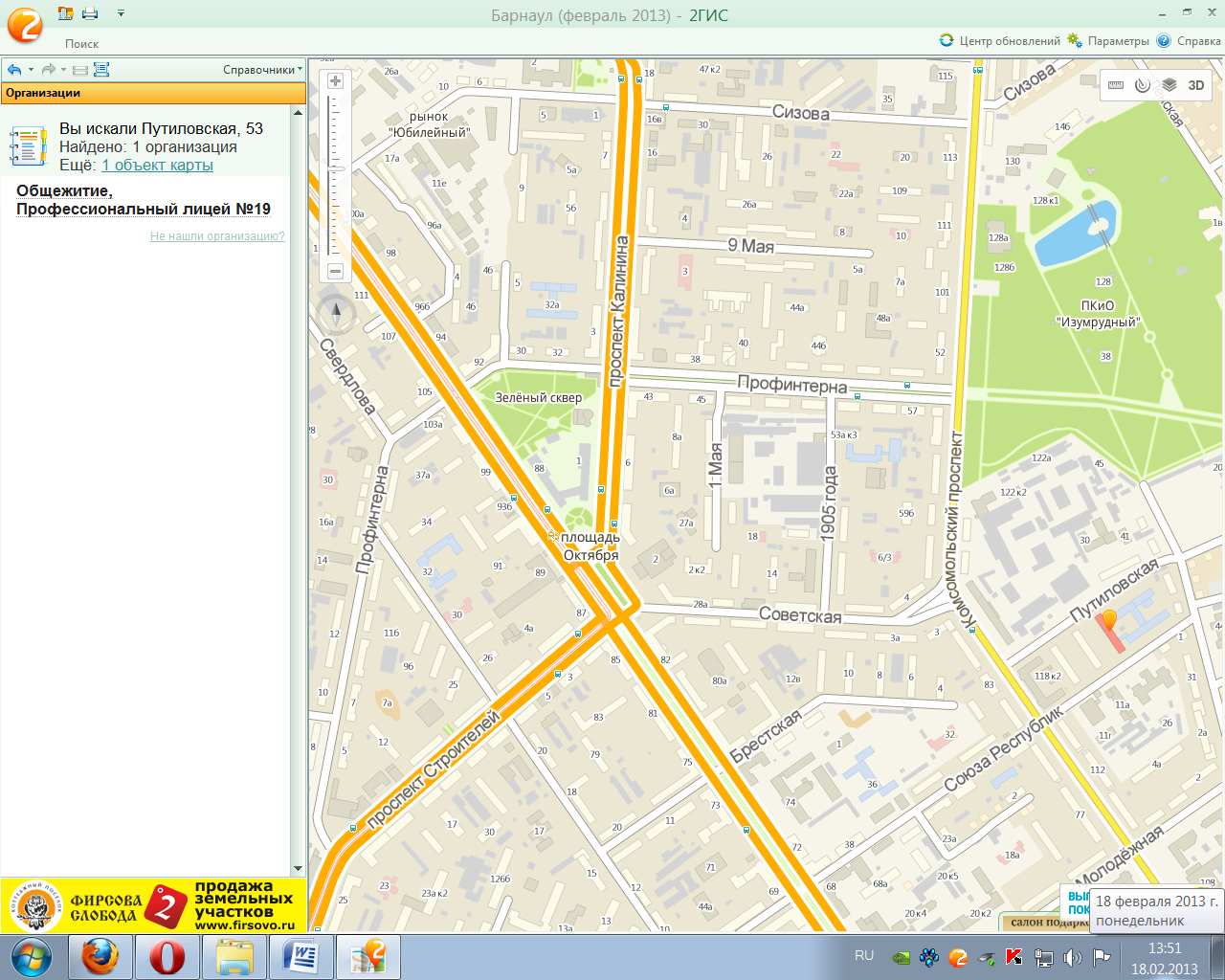Click the RU language indicator
The image size is (1225, 980).
pyautogui.click(x=864, y=955)
